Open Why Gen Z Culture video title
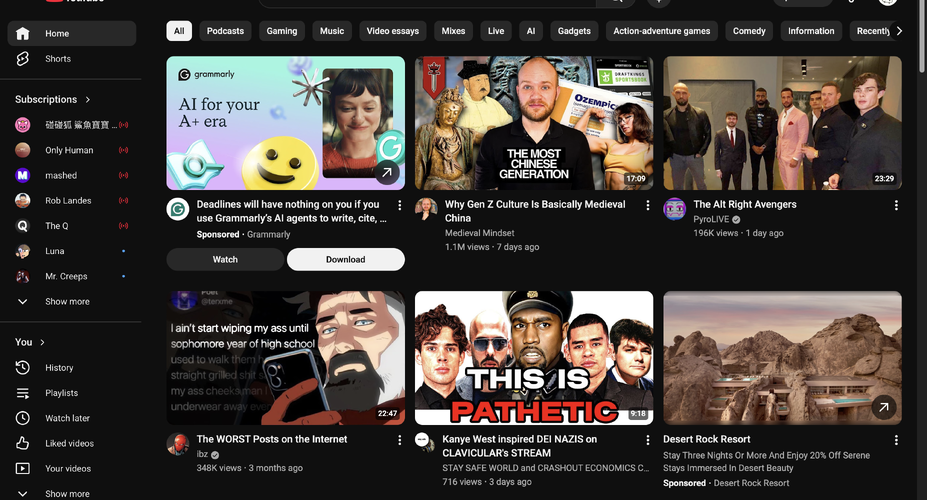This screenshot has height=500, width=927. click(535, 211)
